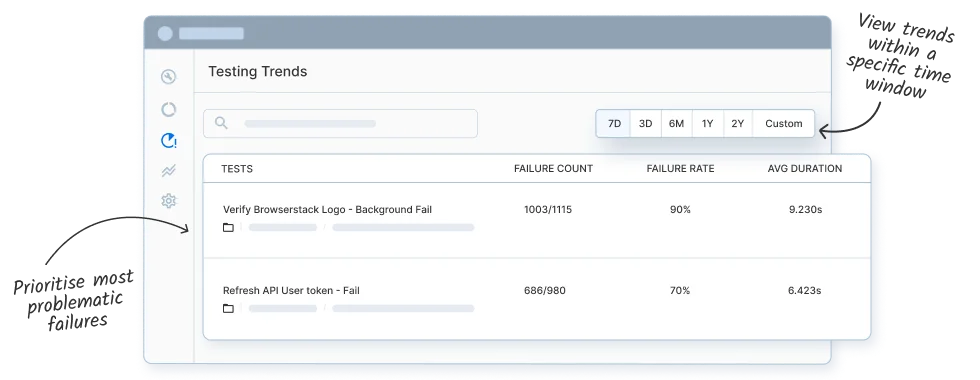Sort by FAILURE COUNT column header

coord(553,169)
